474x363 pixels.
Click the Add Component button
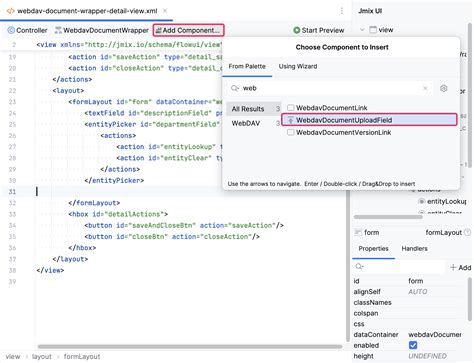click(188, 30)
